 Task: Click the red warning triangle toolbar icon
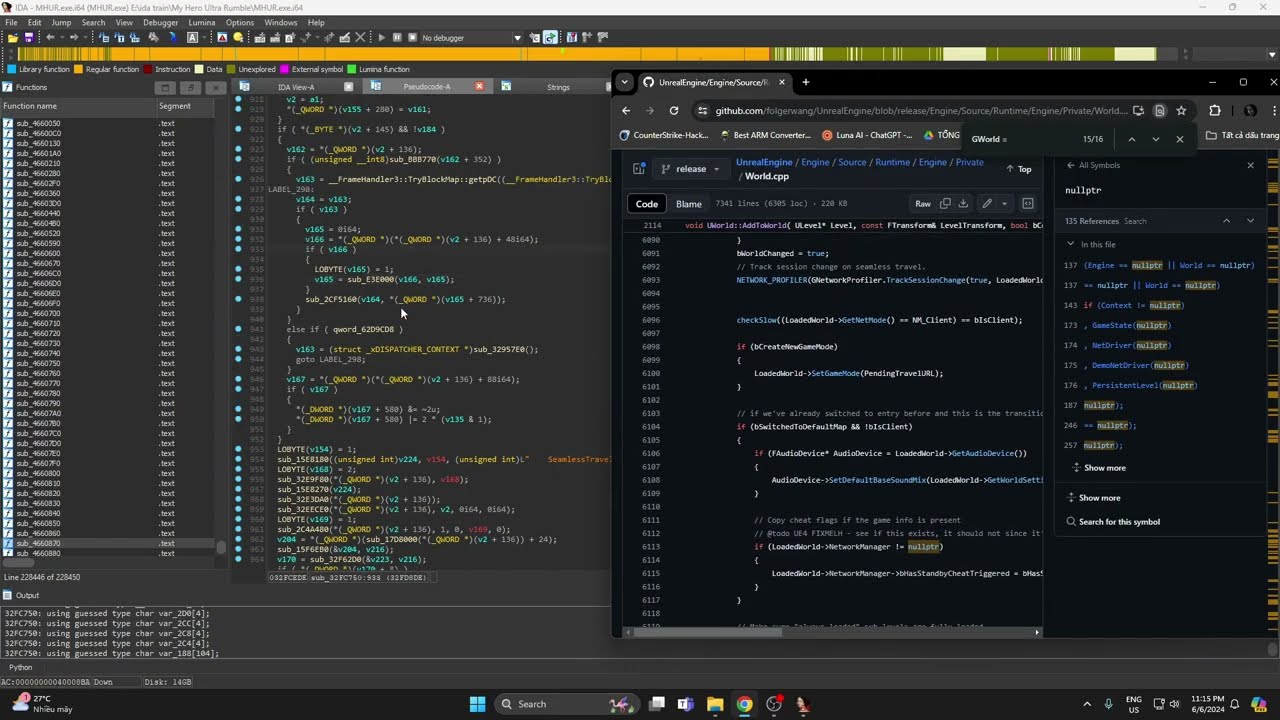pyautogui.click(x=222, y=37)
